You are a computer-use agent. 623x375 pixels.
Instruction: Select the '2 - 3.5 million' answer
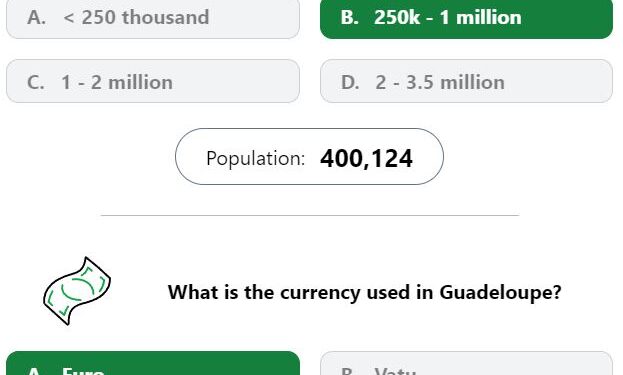[x=466, y=81]
